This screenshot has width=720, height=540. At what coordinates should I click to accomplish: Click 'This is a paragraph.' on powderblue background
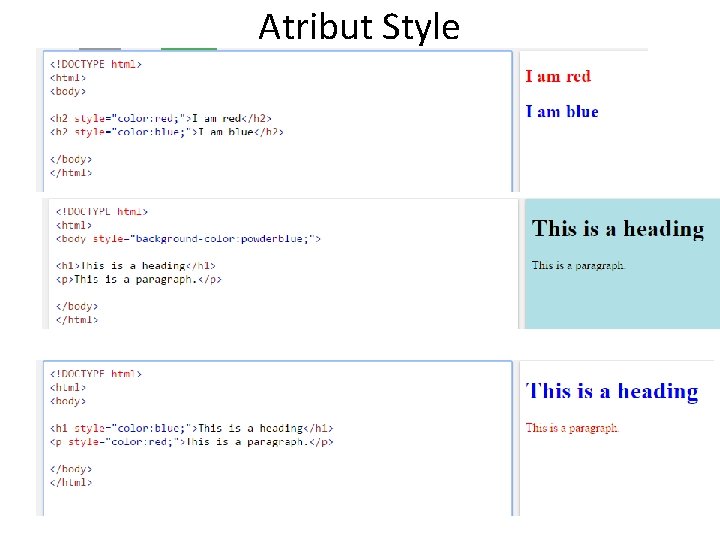pos(579,265)
